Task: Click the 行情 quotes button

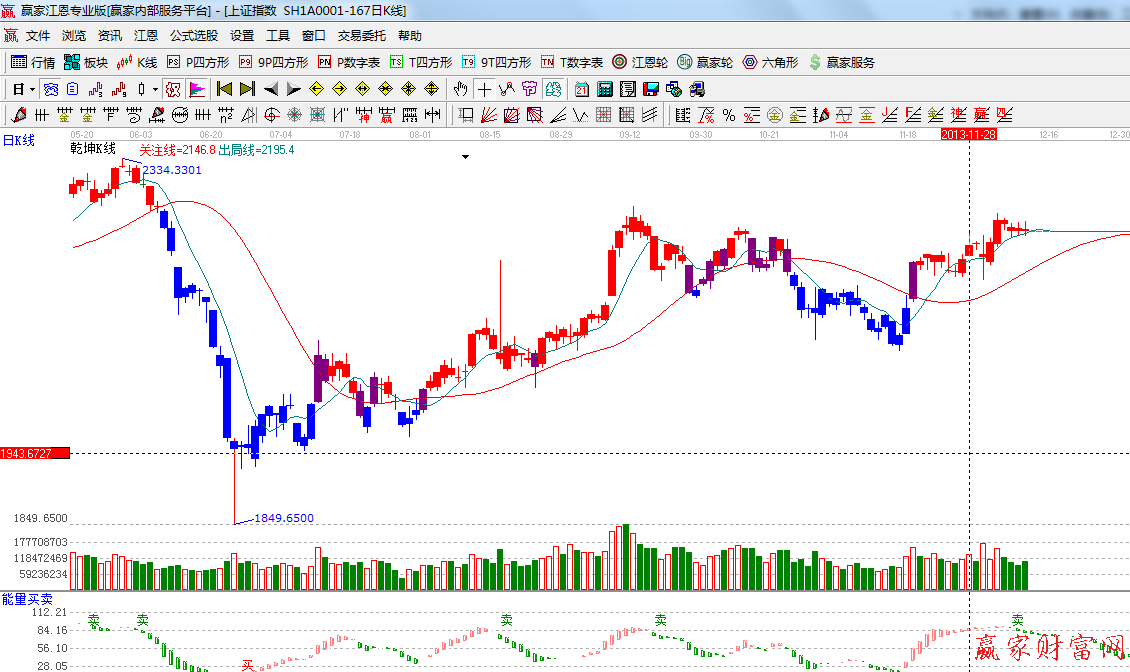Action: tap(33, 62)
